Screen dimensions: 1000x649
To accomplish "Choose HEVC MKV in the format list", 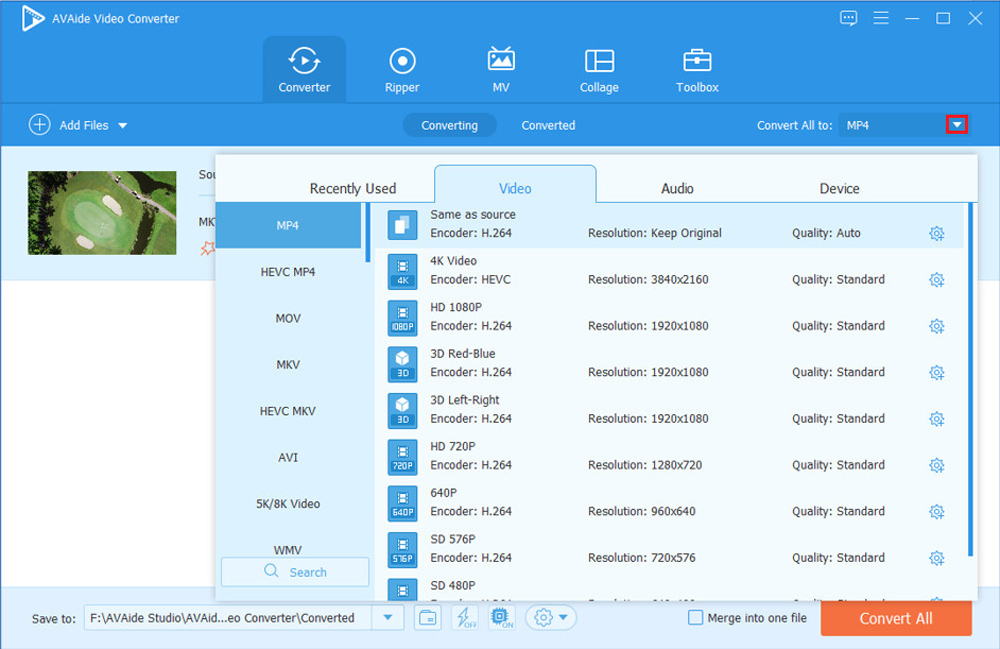I will click(x=288, y=411).
